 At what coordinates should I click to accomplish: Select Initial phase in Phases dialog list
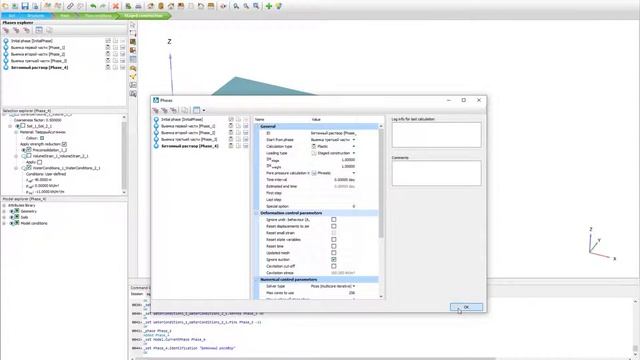(x=182, y=120)
